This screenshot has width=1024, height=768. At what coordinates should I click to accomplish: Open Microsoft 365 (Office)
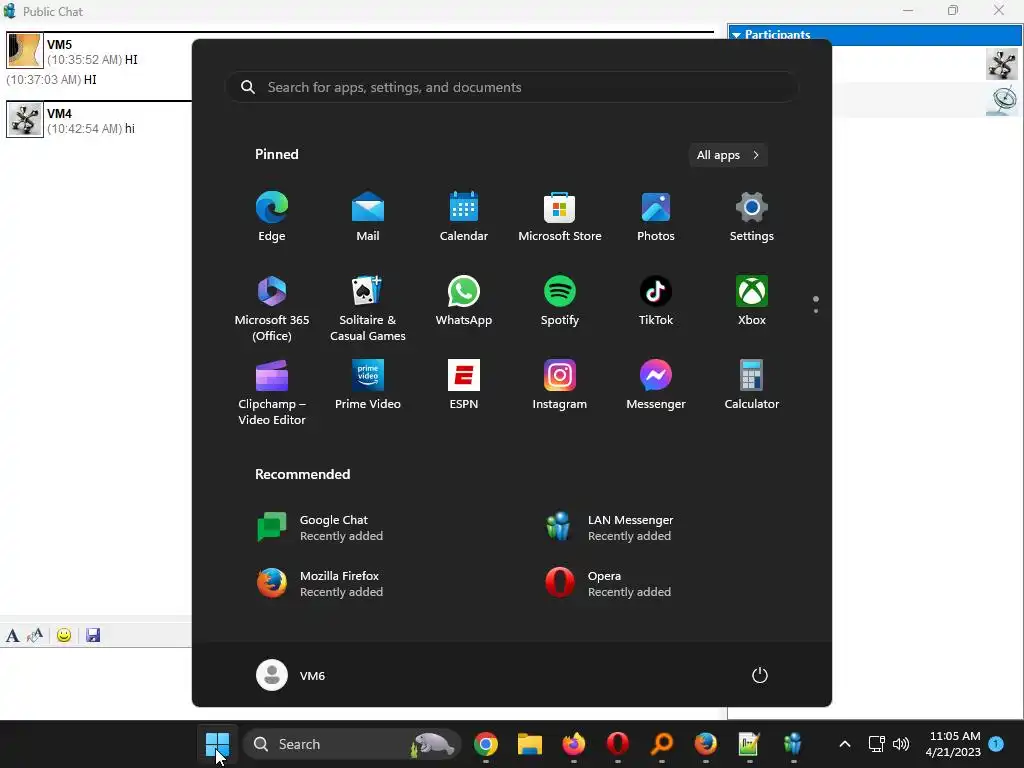(272, 308)
